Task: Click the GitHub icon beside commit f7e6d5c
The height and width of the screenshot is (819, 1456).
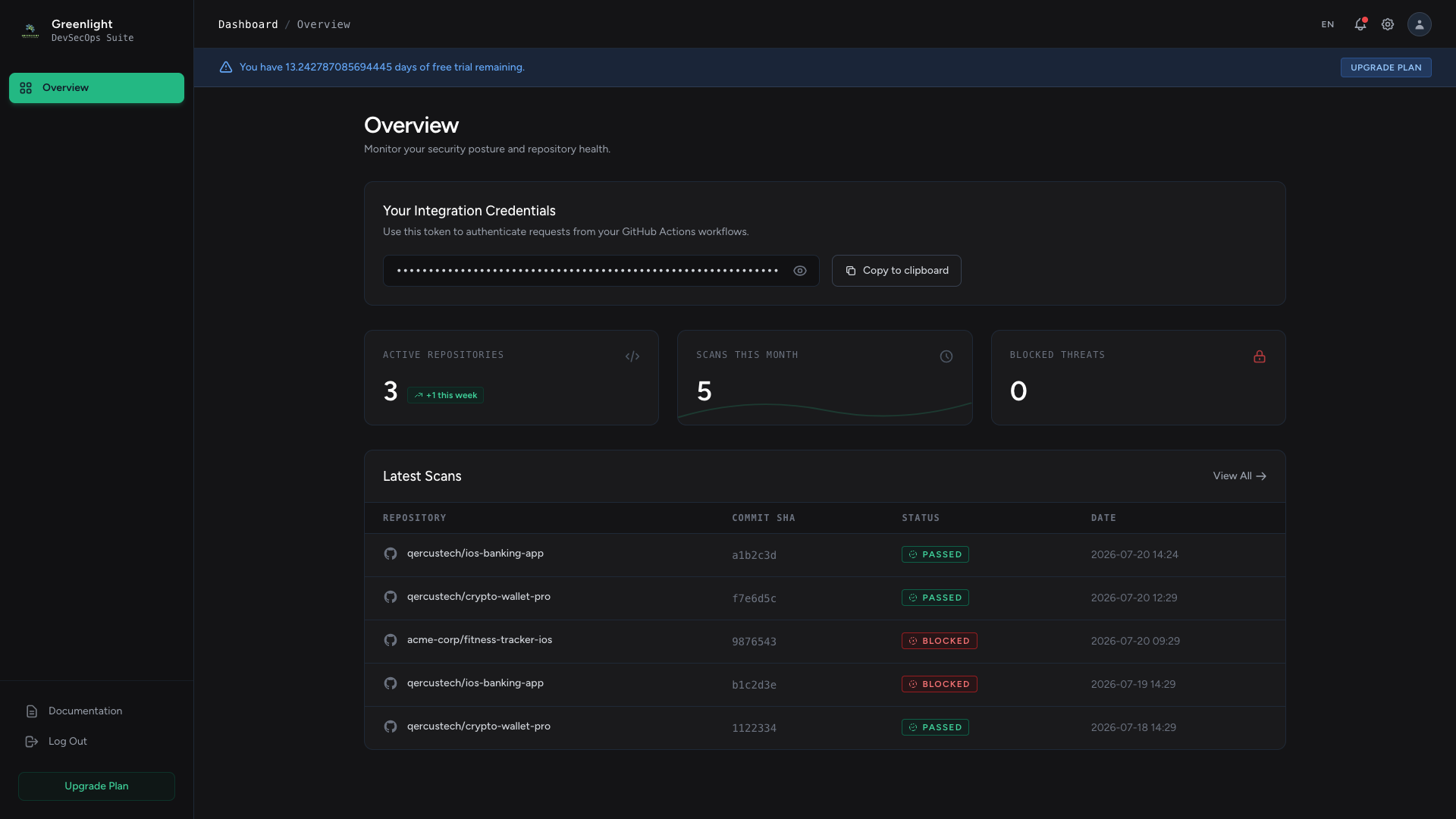Action: 391,597
